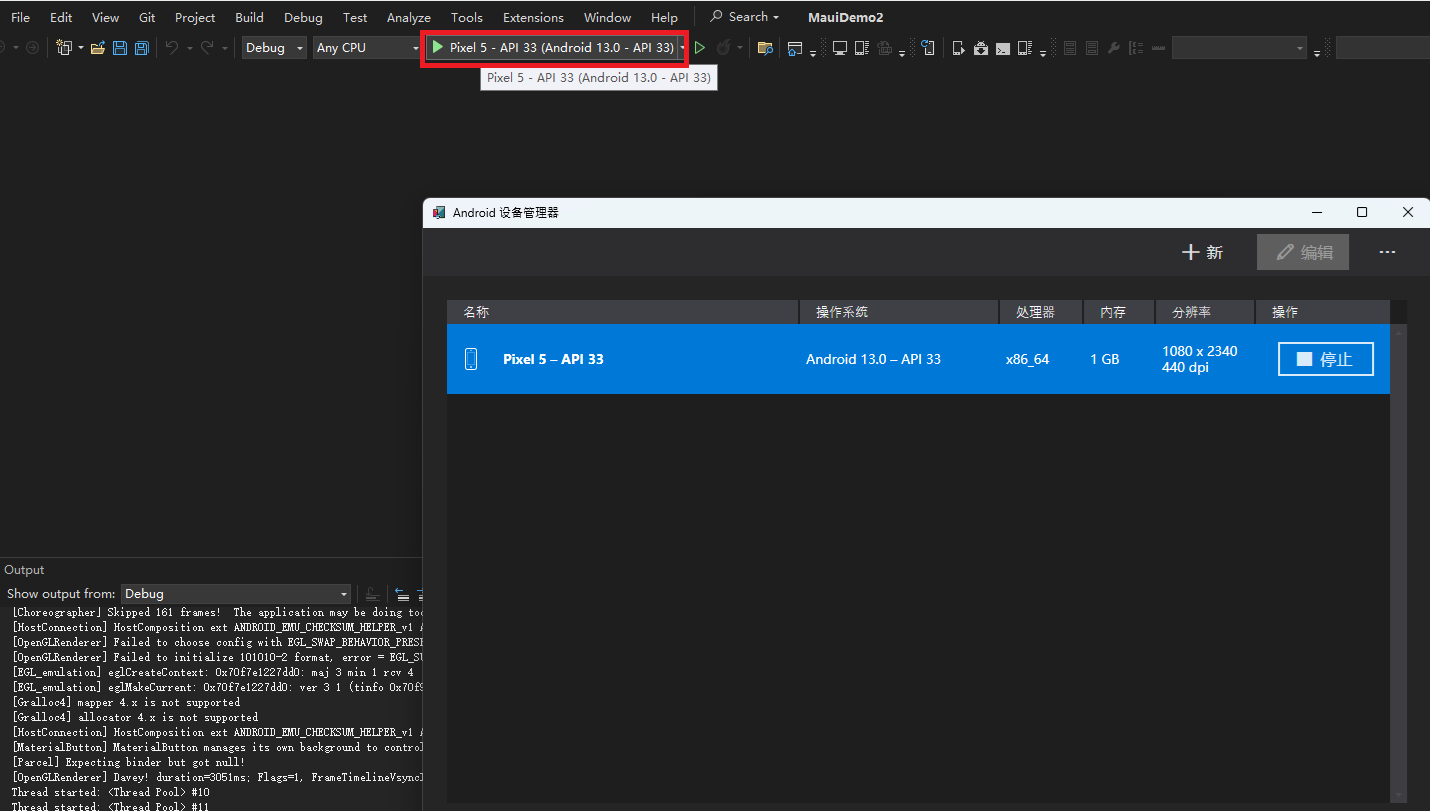Click the Find in Files folder icon

tap(765, 47)
